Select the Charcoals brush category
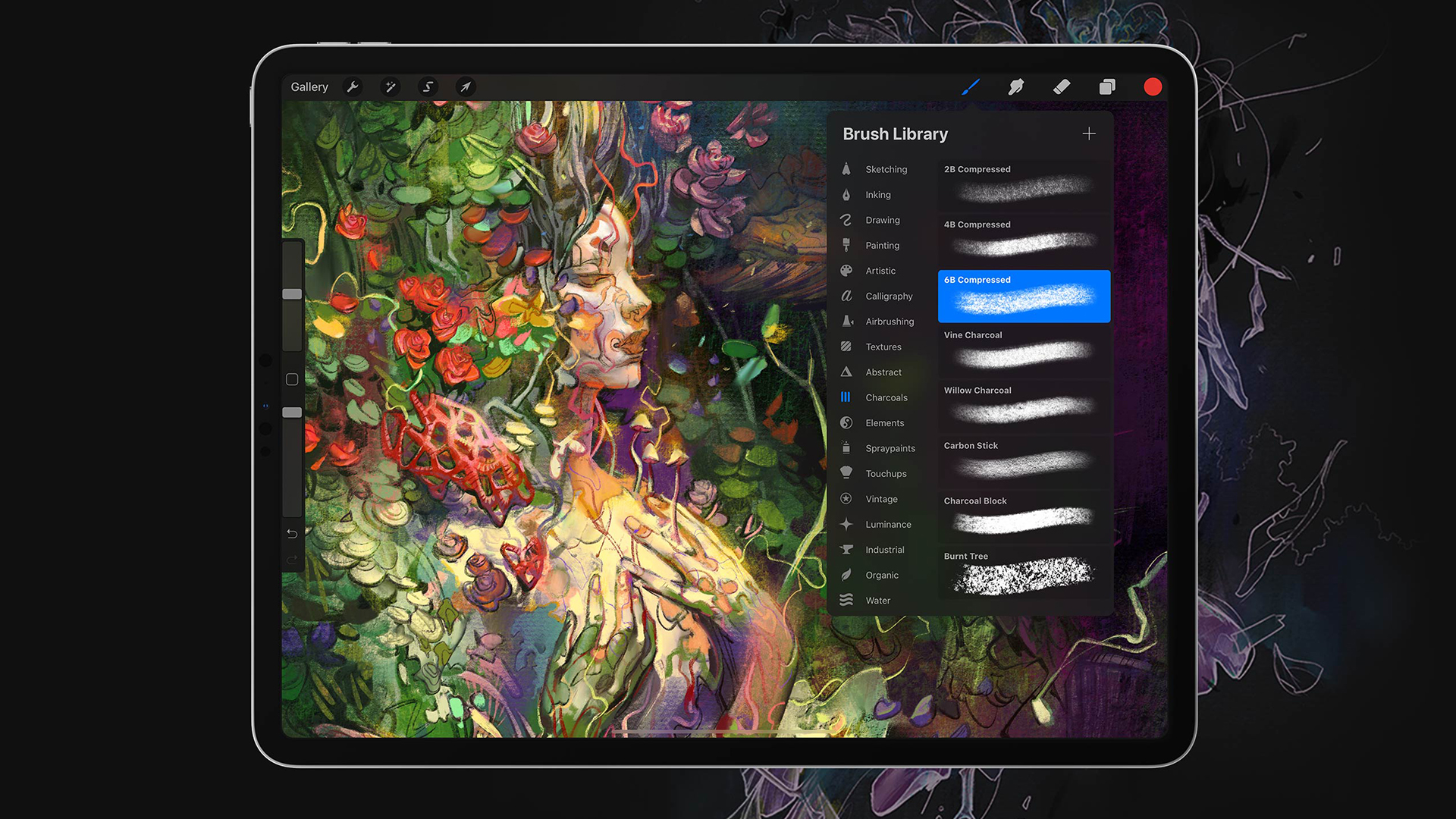The height and width of the screenshot is (819, 1456). click(x=877, y=396)
